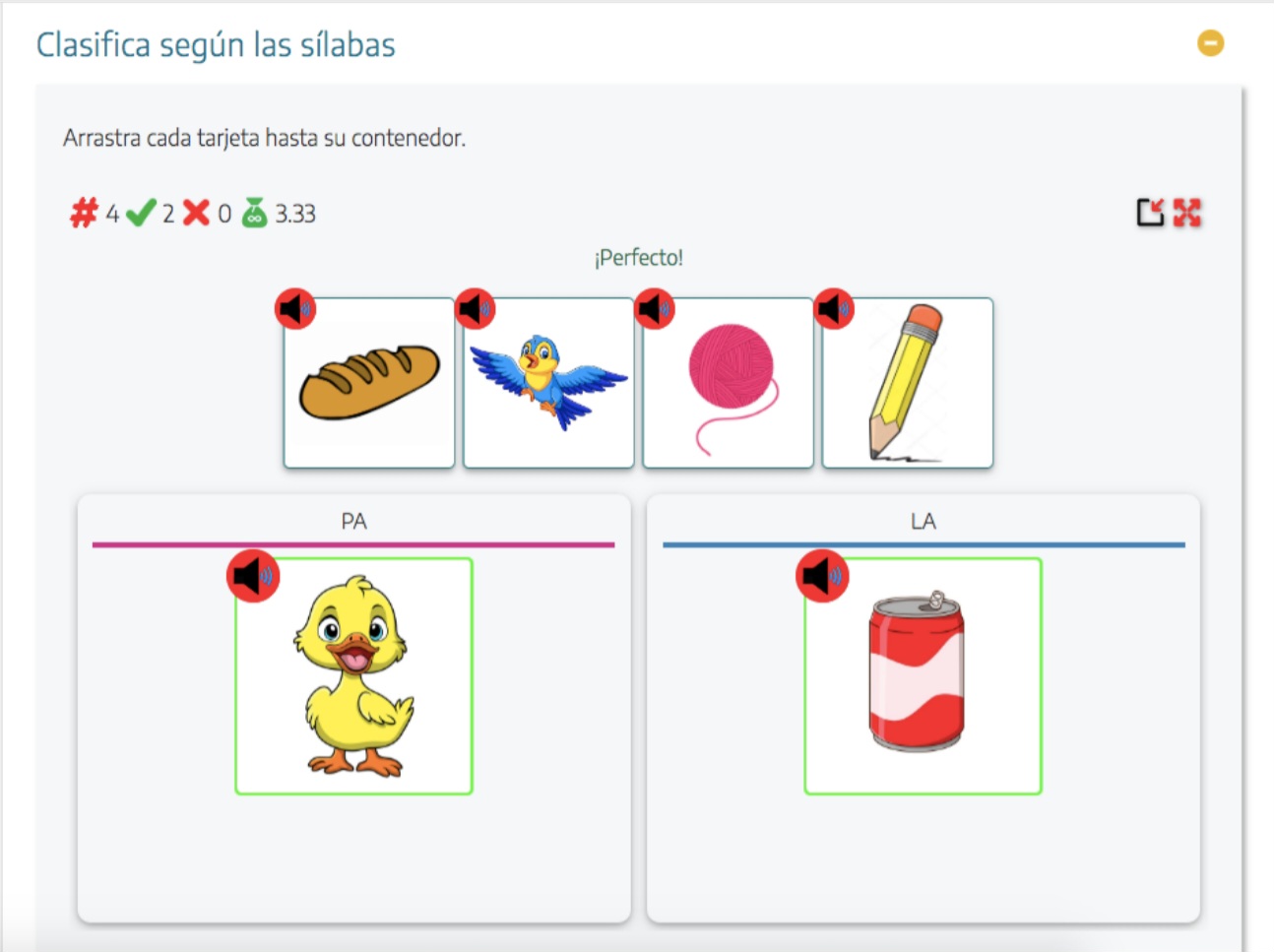Click the "Clasifica según las sílabas" title
Viewport: 1274px width, 952px height.
click(x=216, y=45)
